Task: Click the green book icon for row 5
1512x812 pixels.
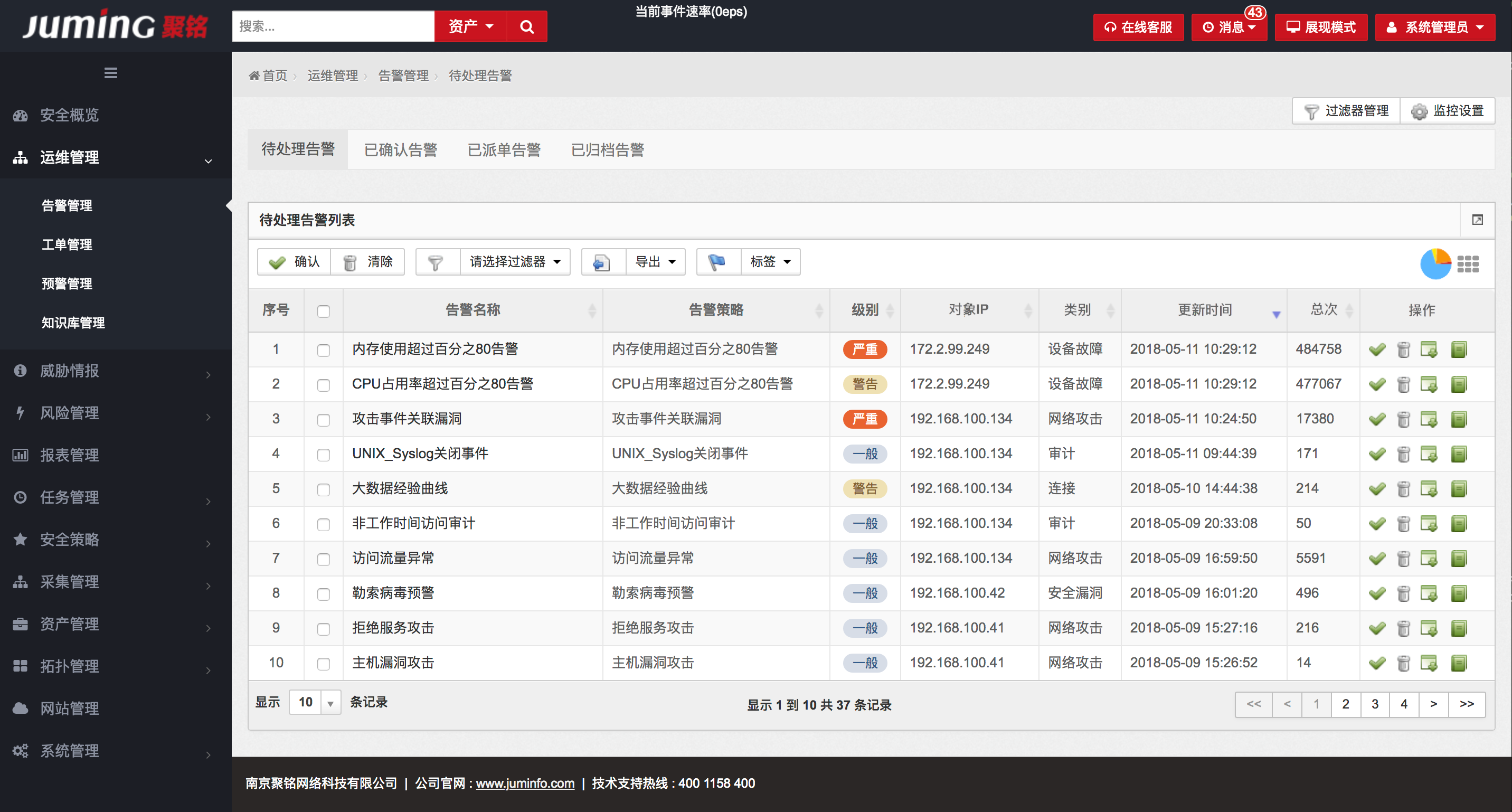Action: pyautogui.click(x=1459, y=488)
